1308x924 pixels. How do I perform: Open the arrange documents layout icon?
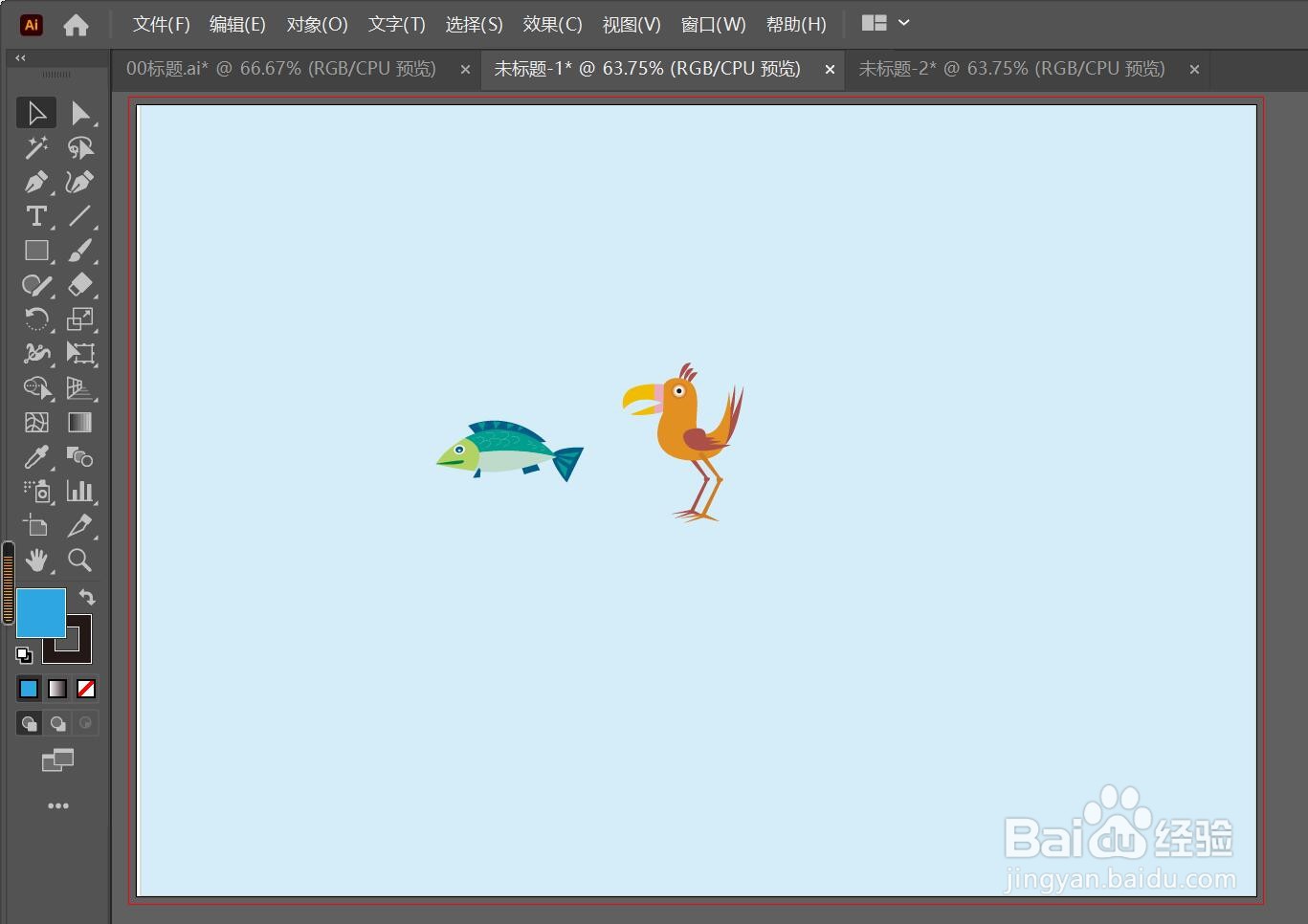874,23
